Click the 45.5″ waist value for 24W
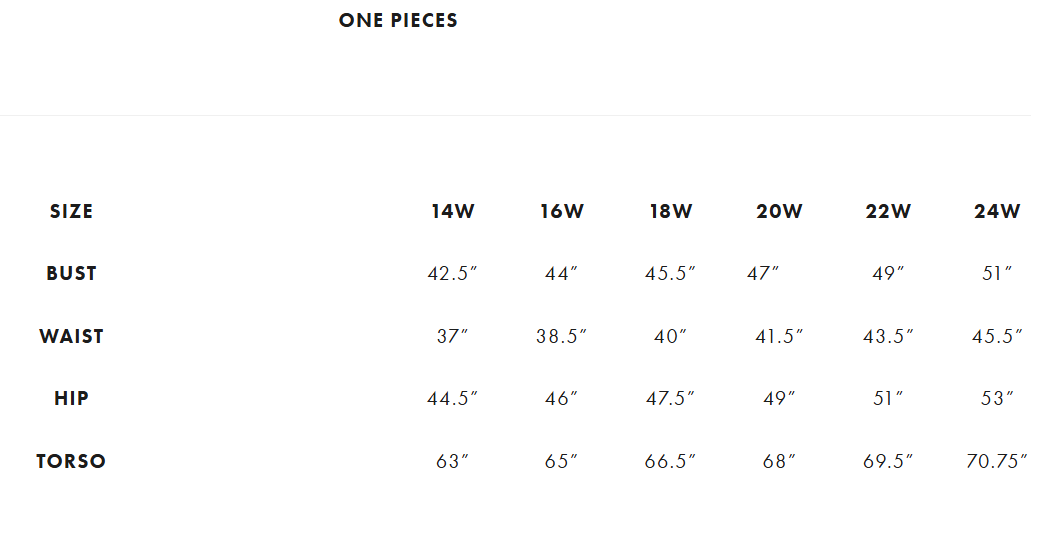Image resolution: width=1057 pixels, height=543 pixels. [x=997, y=337]
